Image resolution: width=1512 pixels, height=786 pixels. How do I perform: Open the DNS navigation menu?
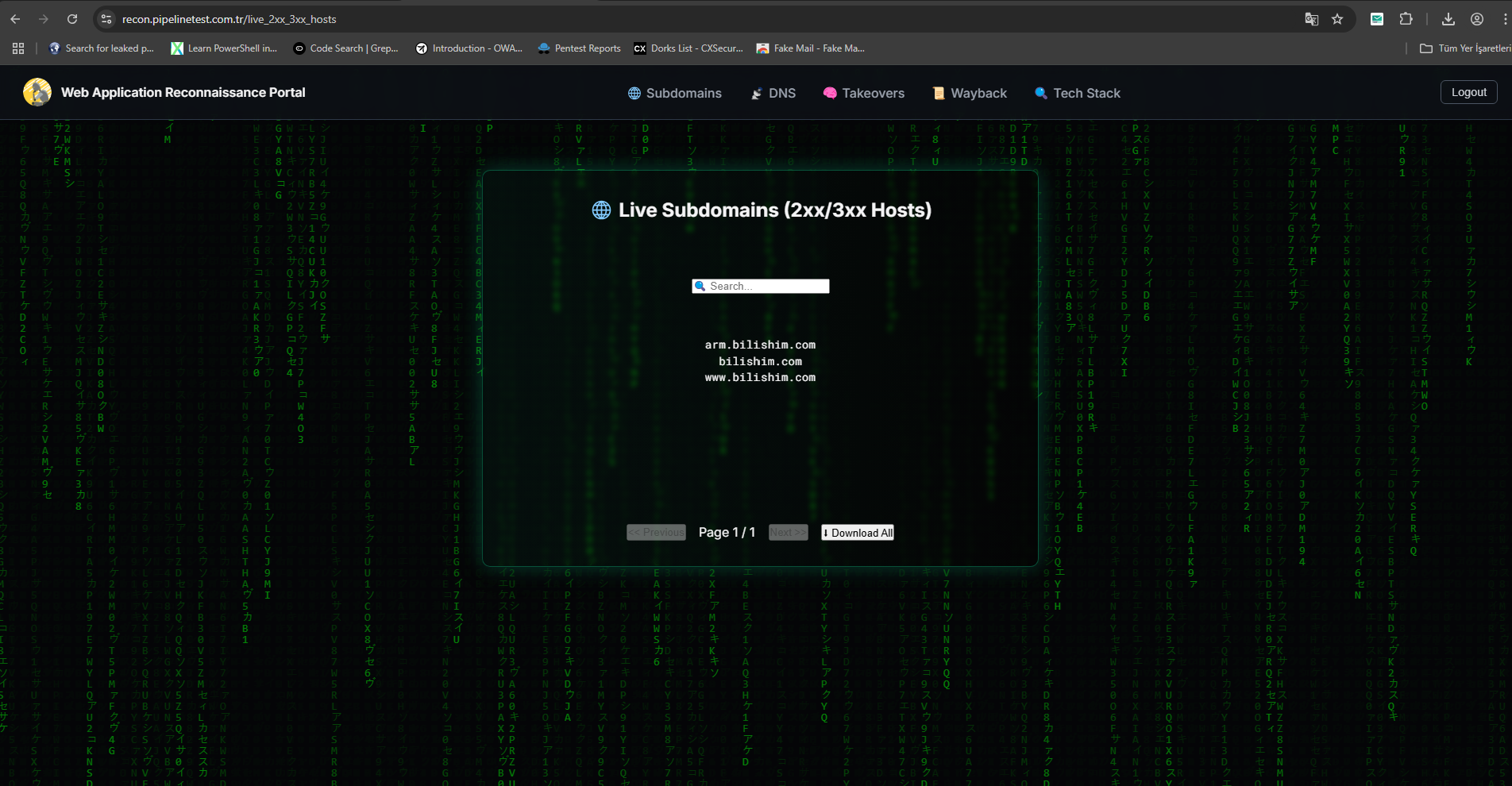(x=773, y=93)
